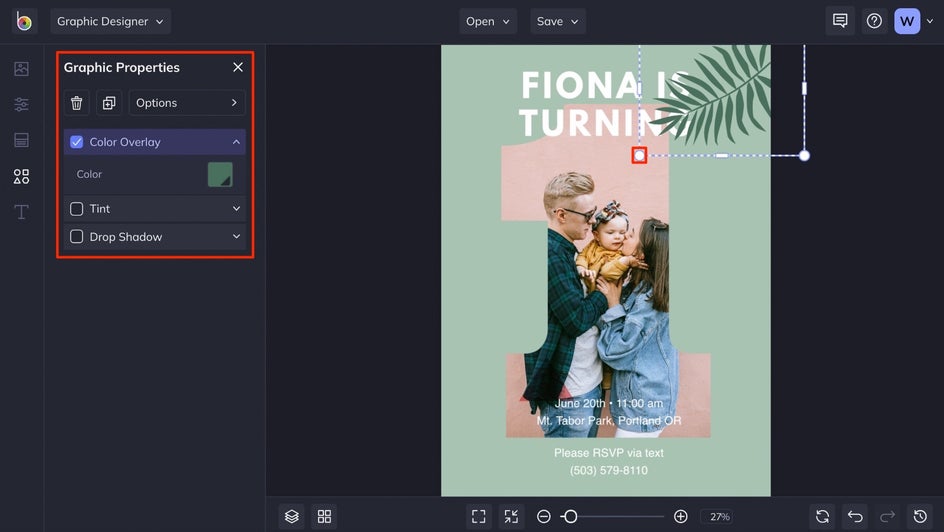Screen dimensions: 944x532
Task: Expand the Drop Shadow section chevron
Action: 236,237
